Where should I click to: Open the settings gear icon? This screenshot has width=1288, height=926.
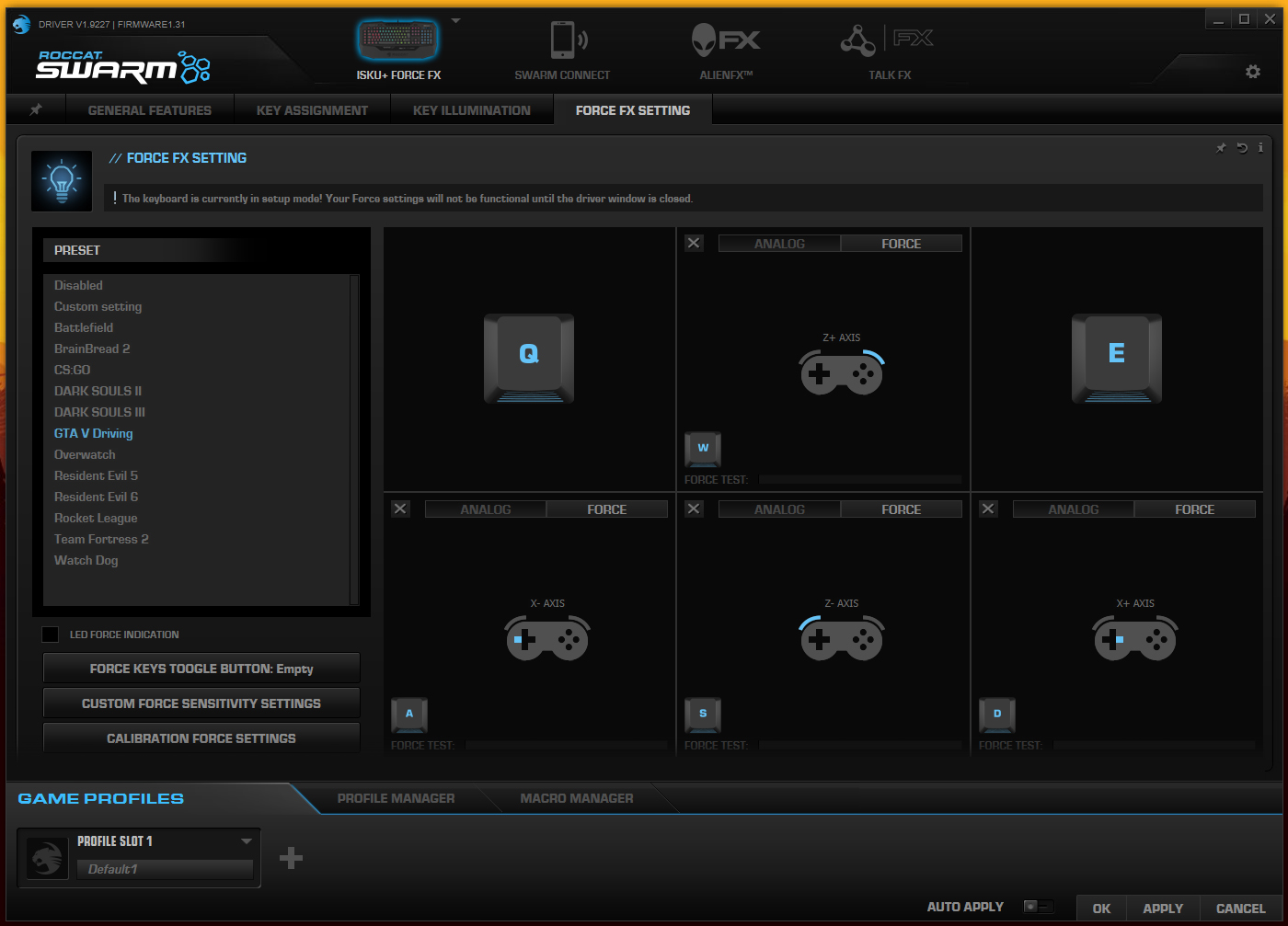coord(1252,72)
